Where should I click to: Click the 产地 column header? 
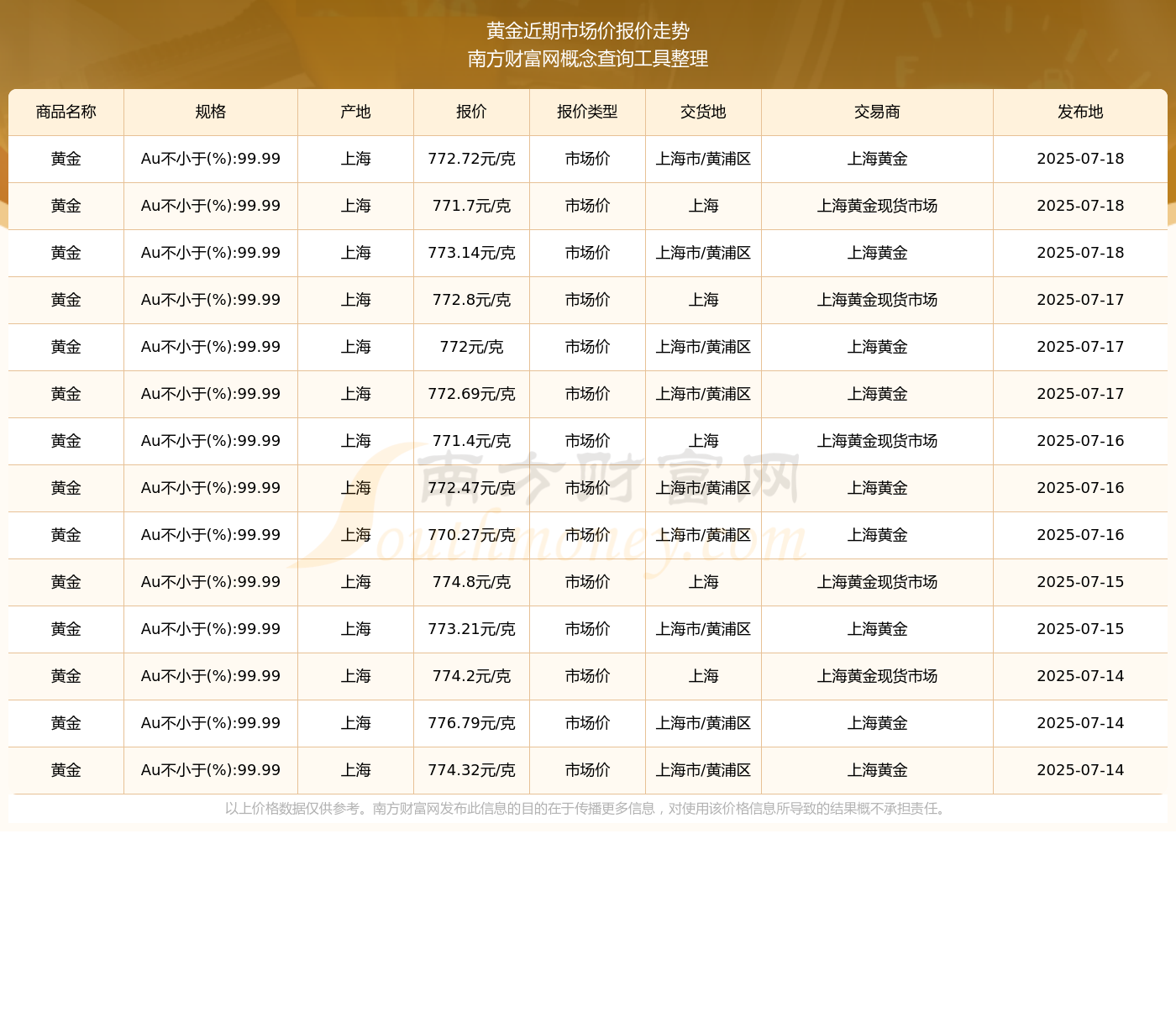[x=356, y=112]
